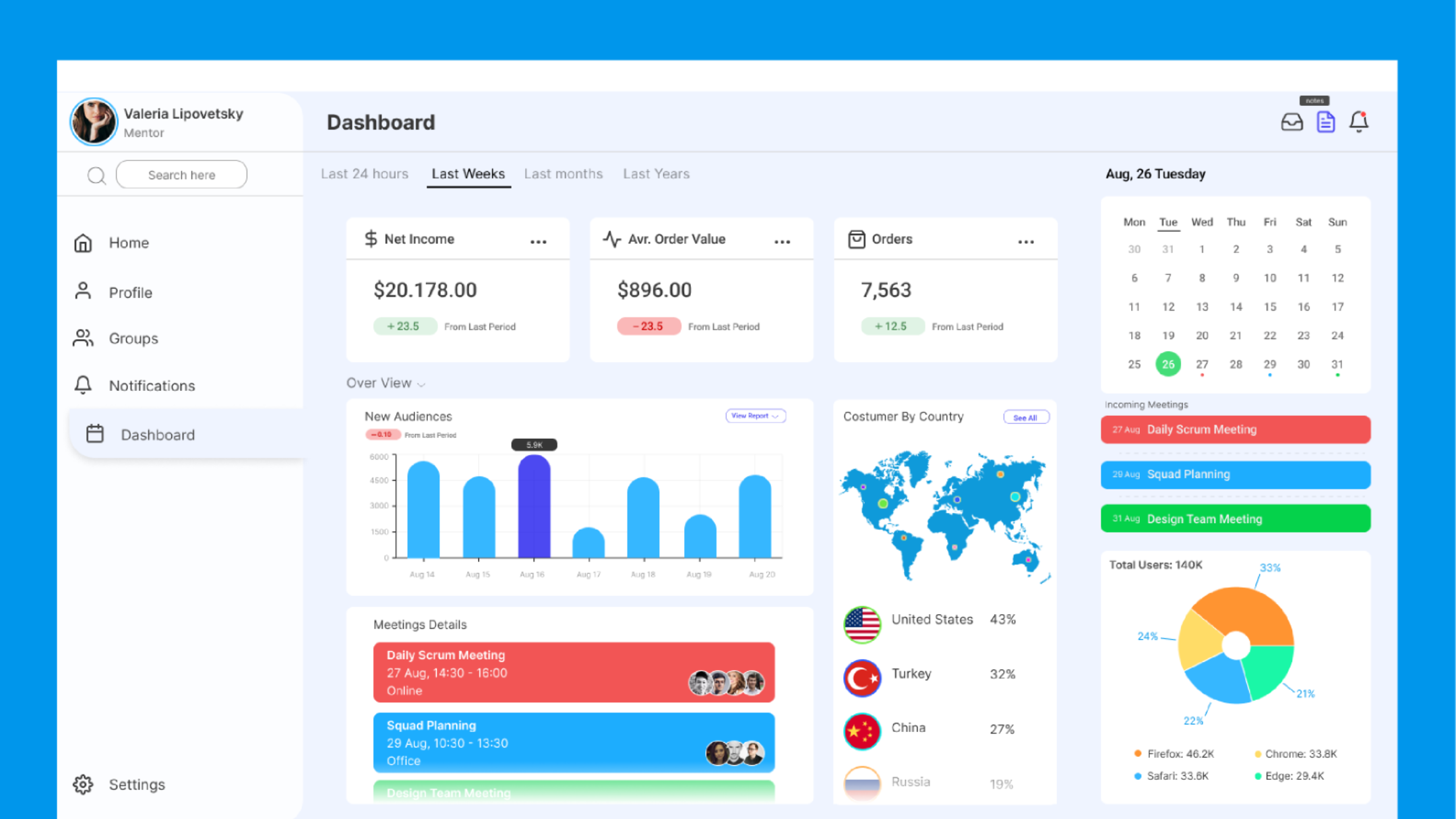Switch to Last months tab
The width and height of the screenshot is (1456, 819).
point(563,174)
